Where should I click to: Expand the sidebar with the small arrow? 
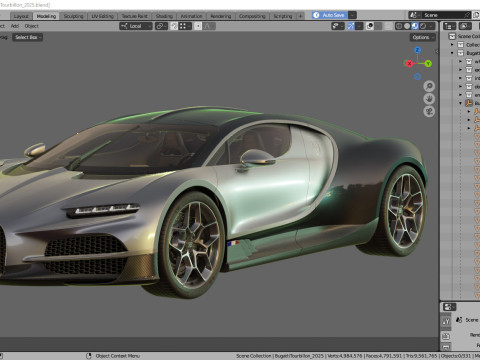437,51
